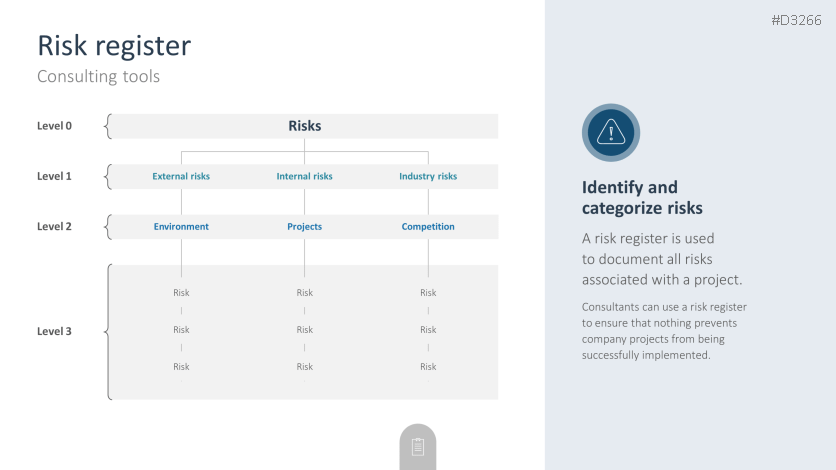Click the clipboard icon at slide bottom
836x470 pixels.
(418, 447)
